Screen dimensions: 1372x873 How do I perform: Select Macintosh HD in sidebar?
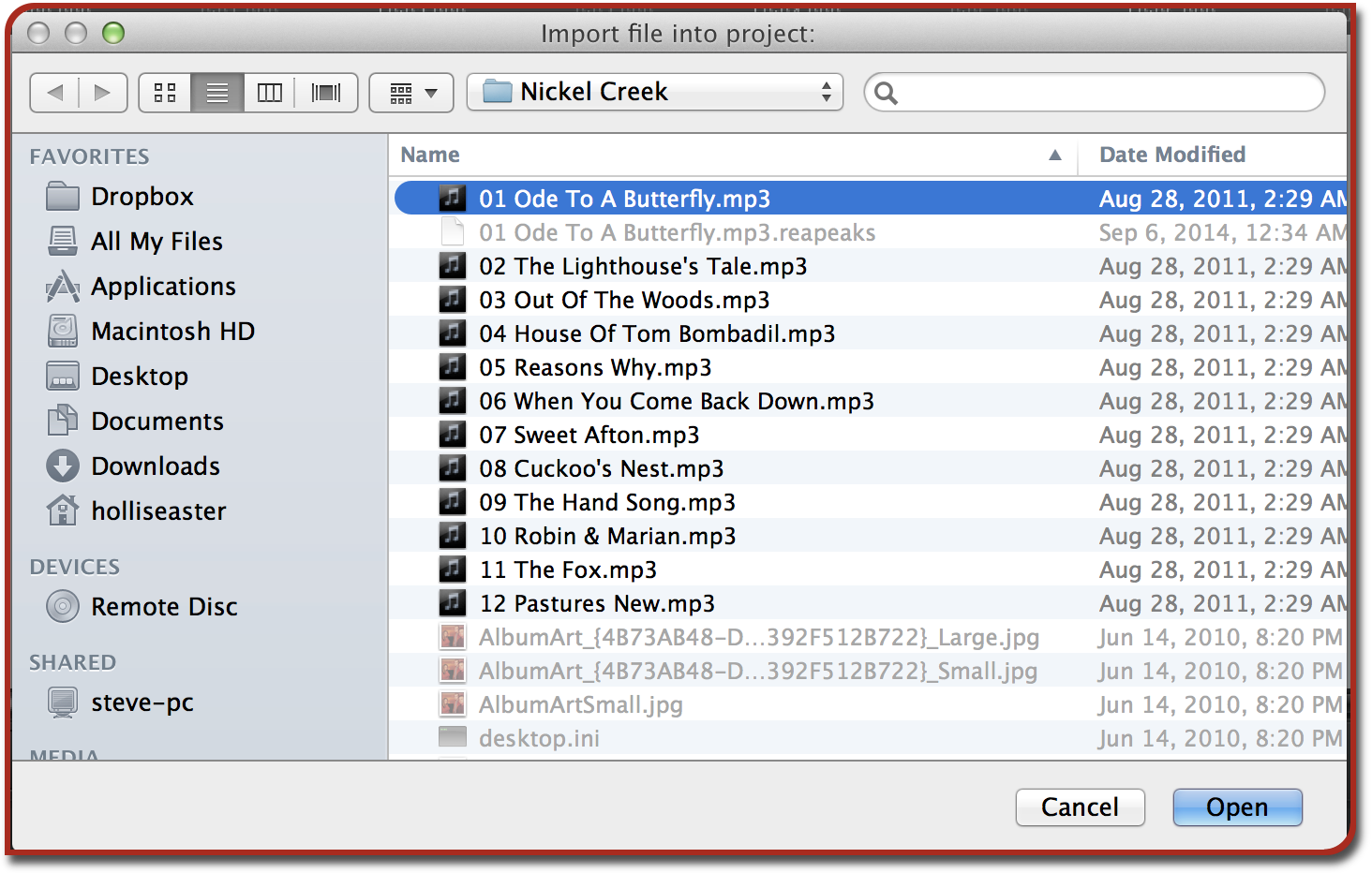coord(151,332)
